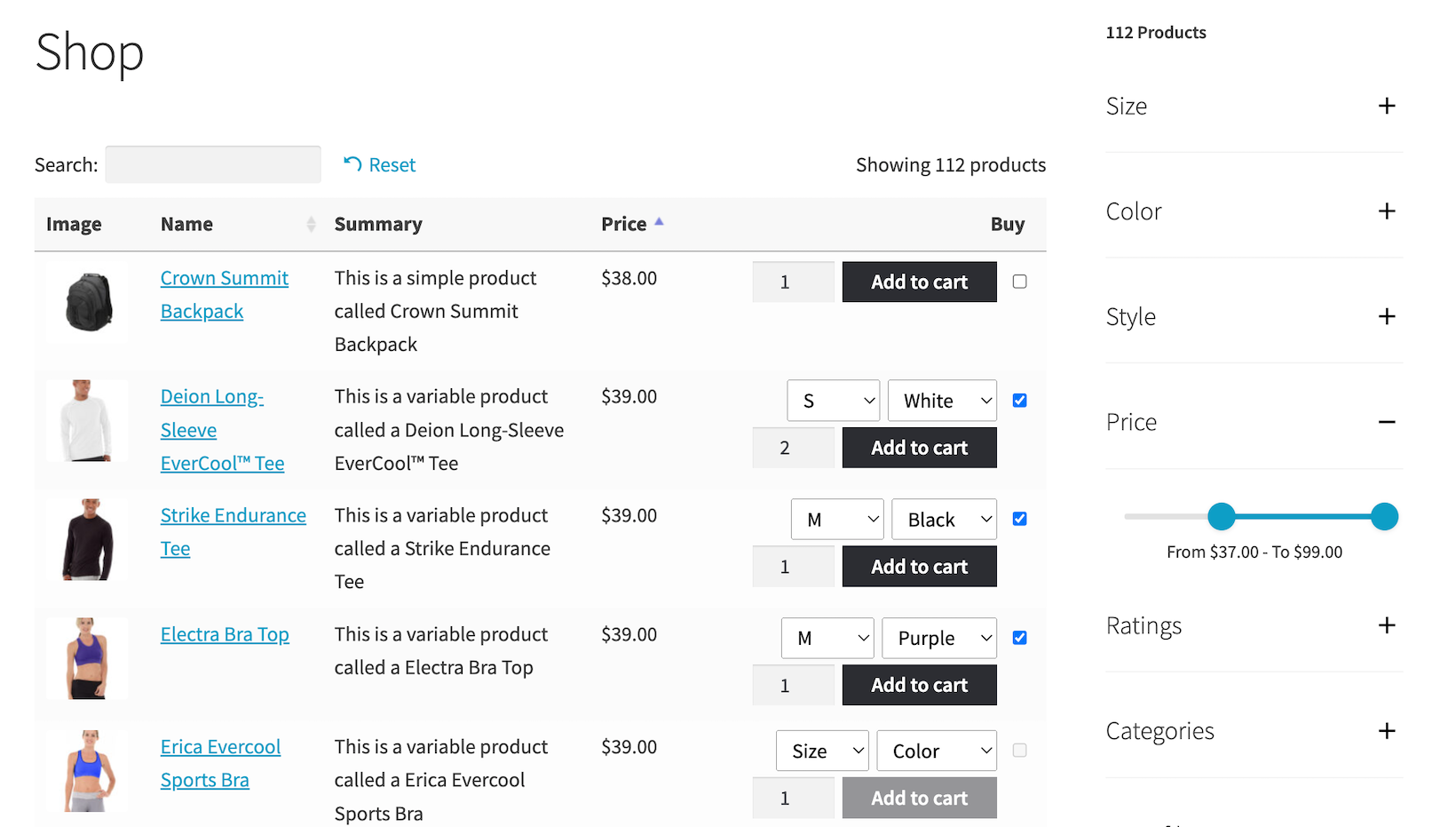Open the Purple color selector for Electra Bra Top
The width and height of the screenshot is (1456, 827).
pyautogui.click(x=938, y=638)
